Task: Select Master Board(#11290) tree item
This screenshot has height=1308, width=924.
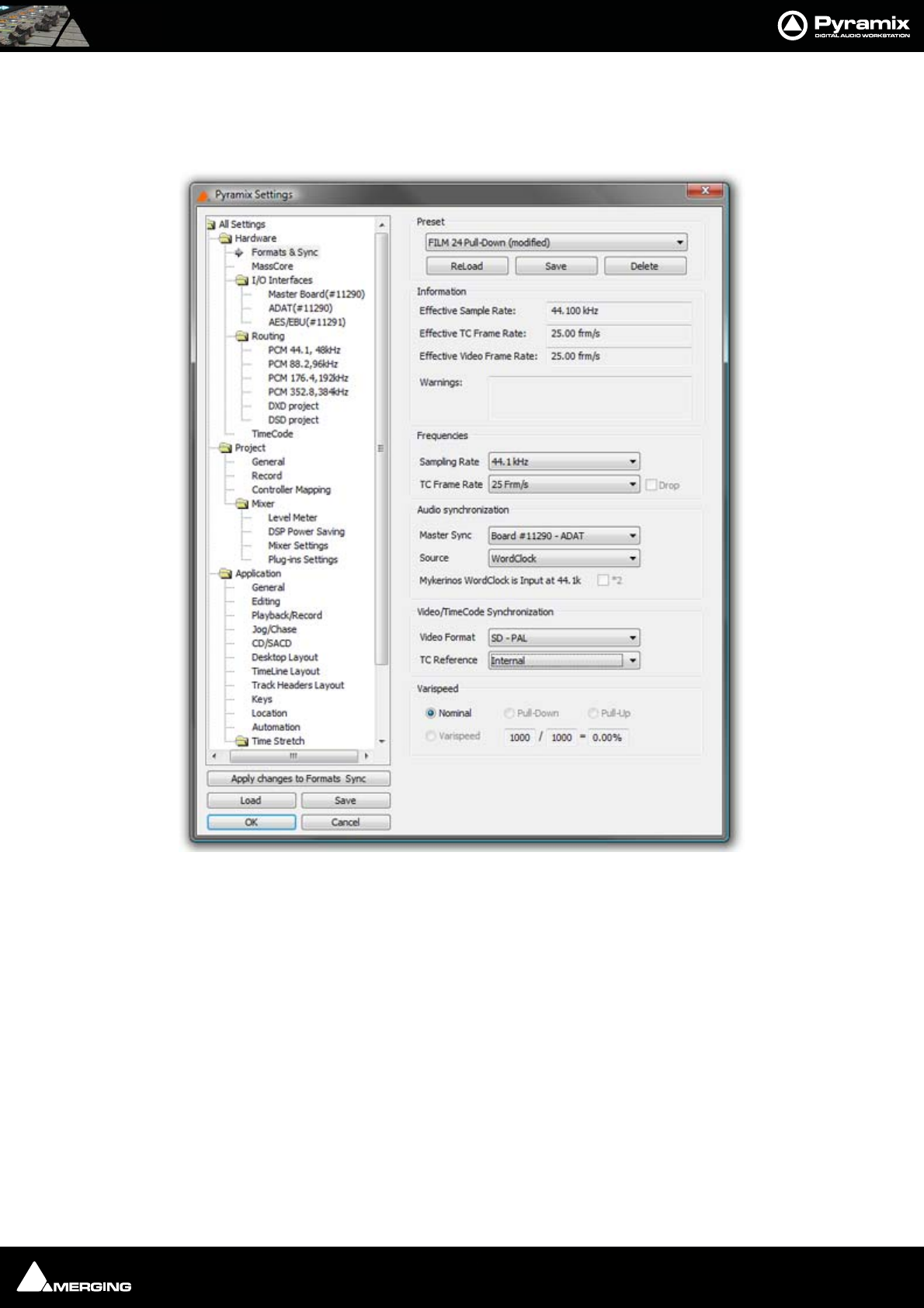Action: pos(316,294)
